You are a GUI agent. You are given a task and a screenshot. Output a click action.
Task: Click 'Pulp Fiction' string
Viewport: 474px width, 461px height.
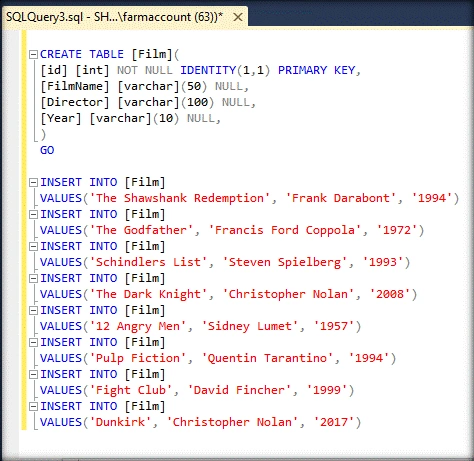(138, 358)
